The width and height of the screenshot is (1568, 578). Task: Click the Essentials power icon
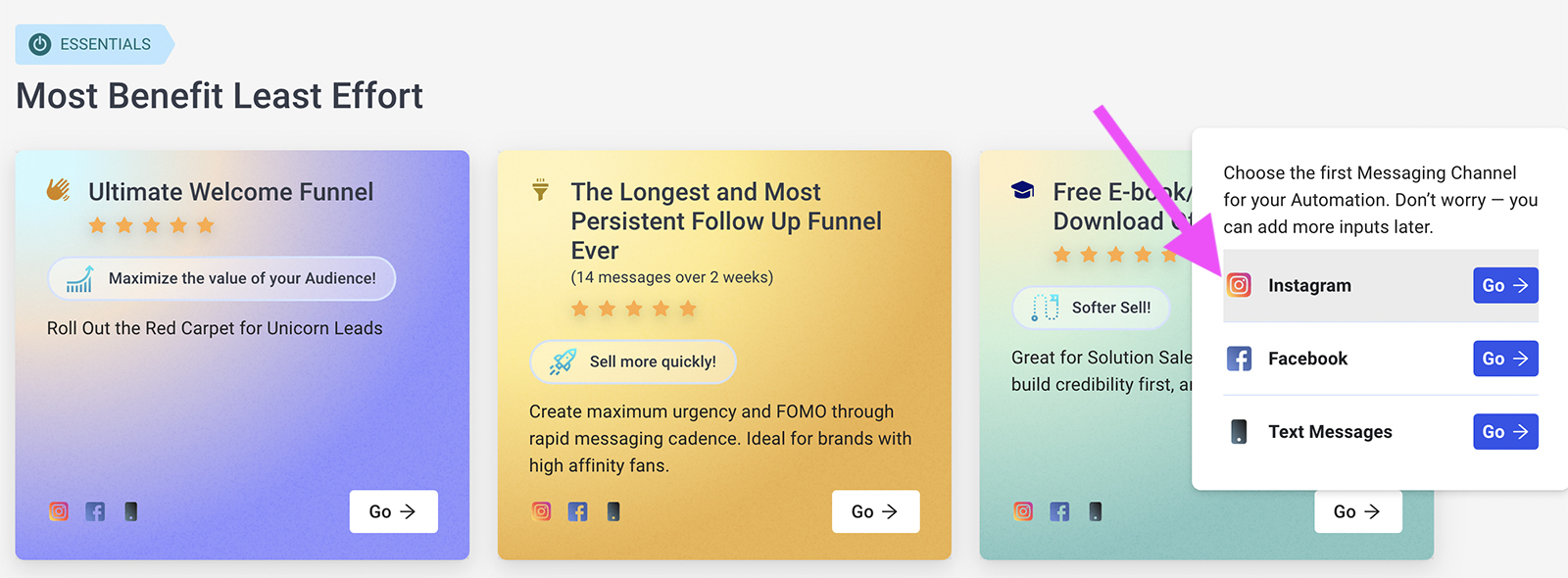[x=40, y=44]
